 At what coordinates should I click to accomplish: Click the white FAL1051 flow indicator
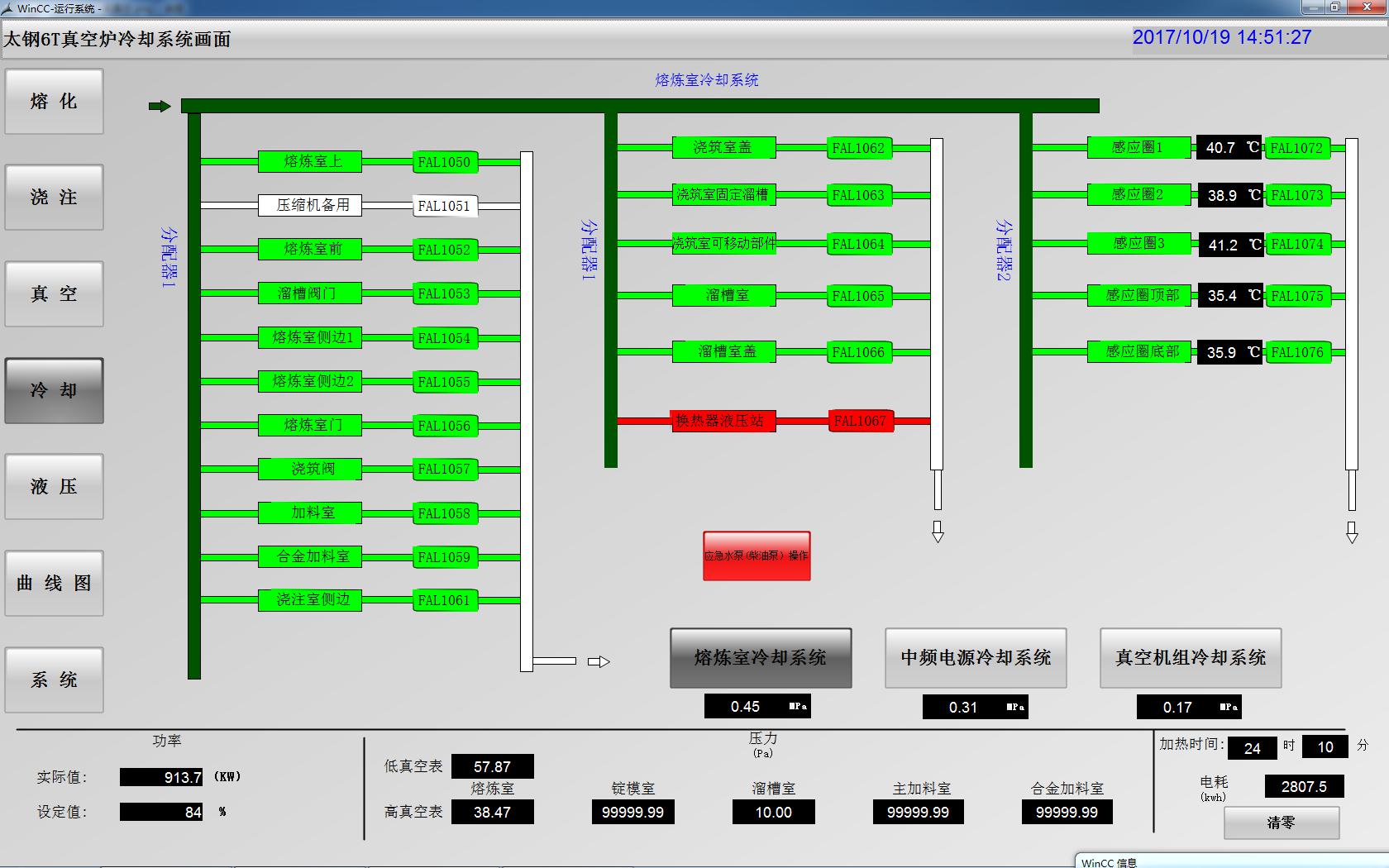[444, 206]
